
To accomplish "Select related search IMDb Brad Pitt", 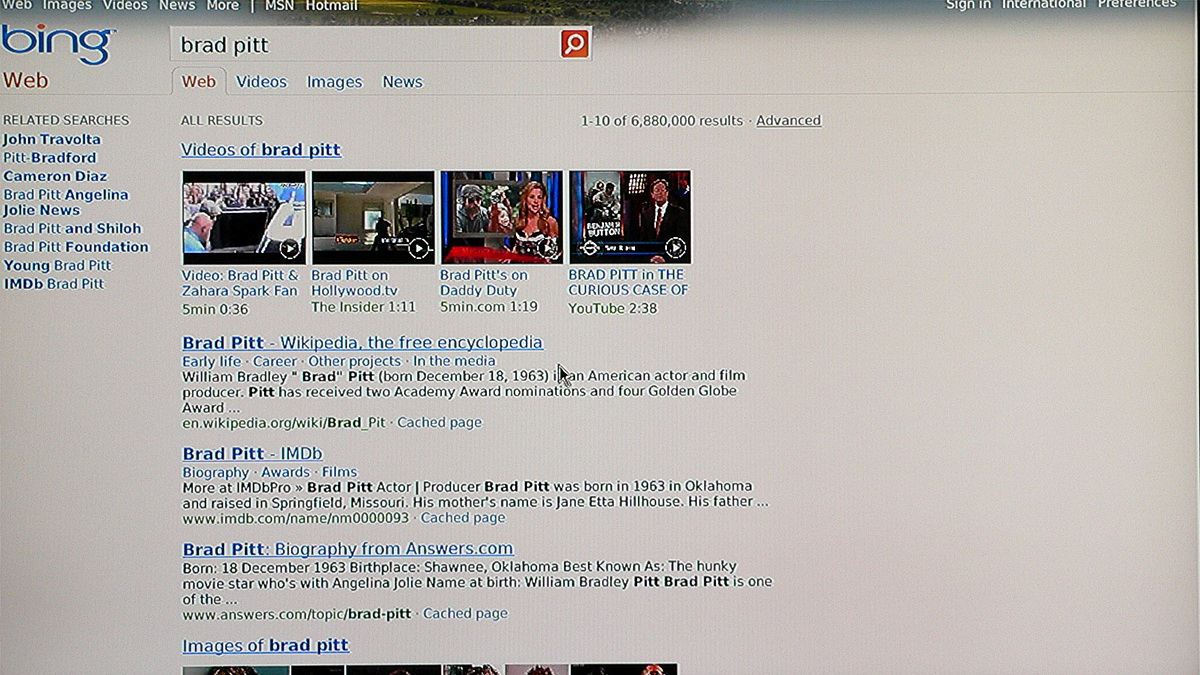I will tap(54, 284).
